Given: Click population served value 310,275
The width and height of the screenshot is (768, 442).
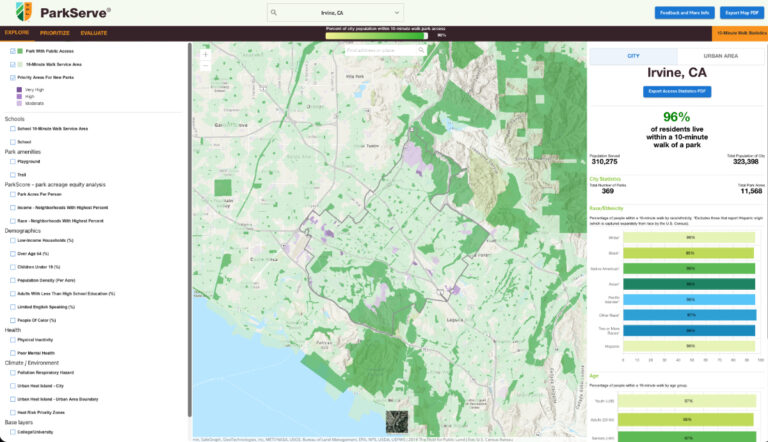Looking at the screenshot, I should (604, 162).
